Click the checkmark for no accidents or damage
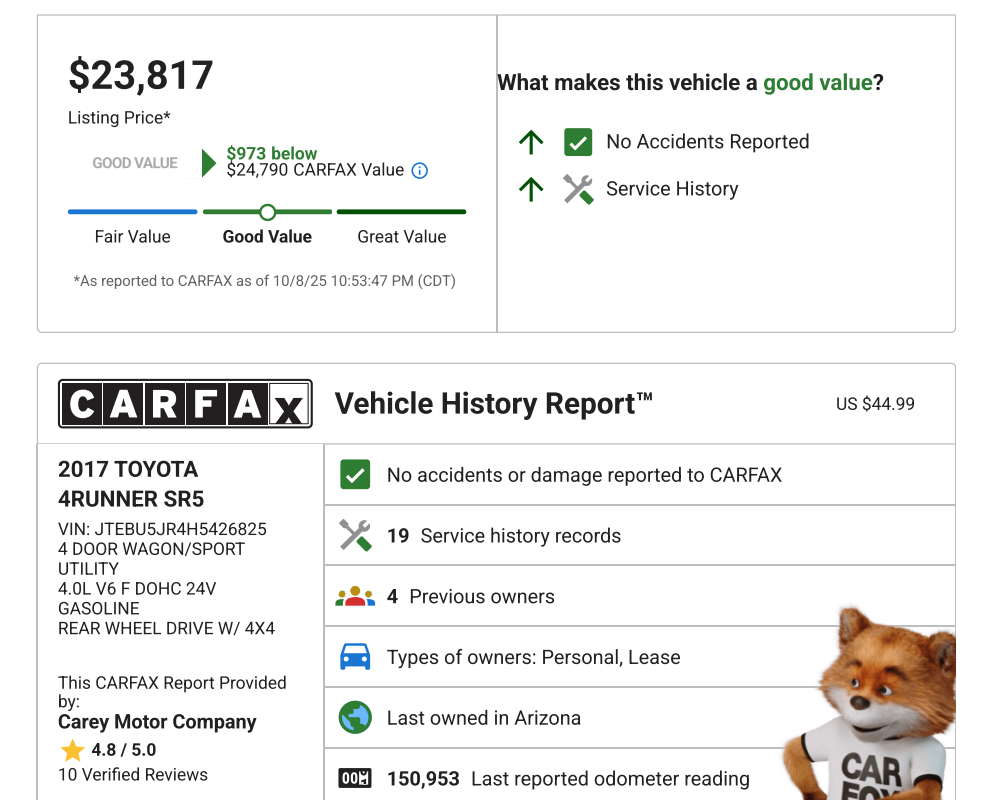This screenshot has height=800, width=998. (355, 475)
